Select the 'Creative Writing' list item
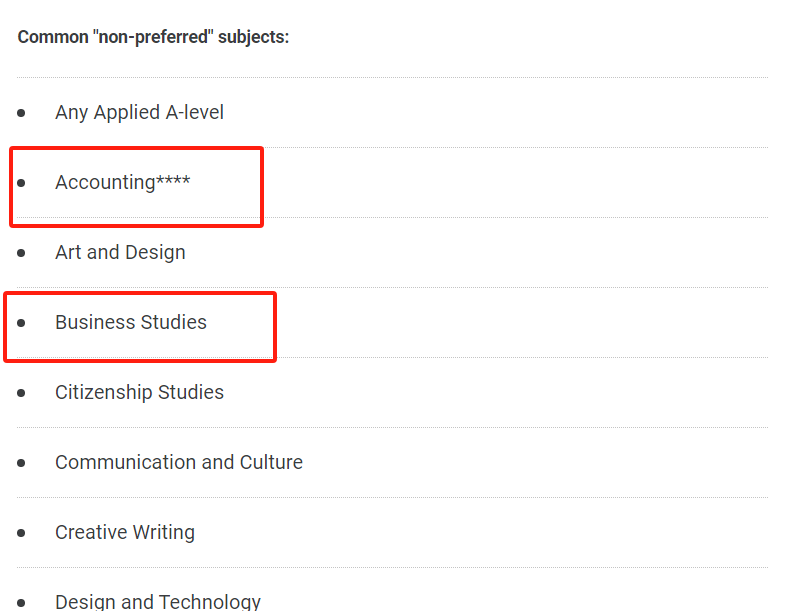Image resolution: width=786 pixels, height=611 pixels. [125, 532]
